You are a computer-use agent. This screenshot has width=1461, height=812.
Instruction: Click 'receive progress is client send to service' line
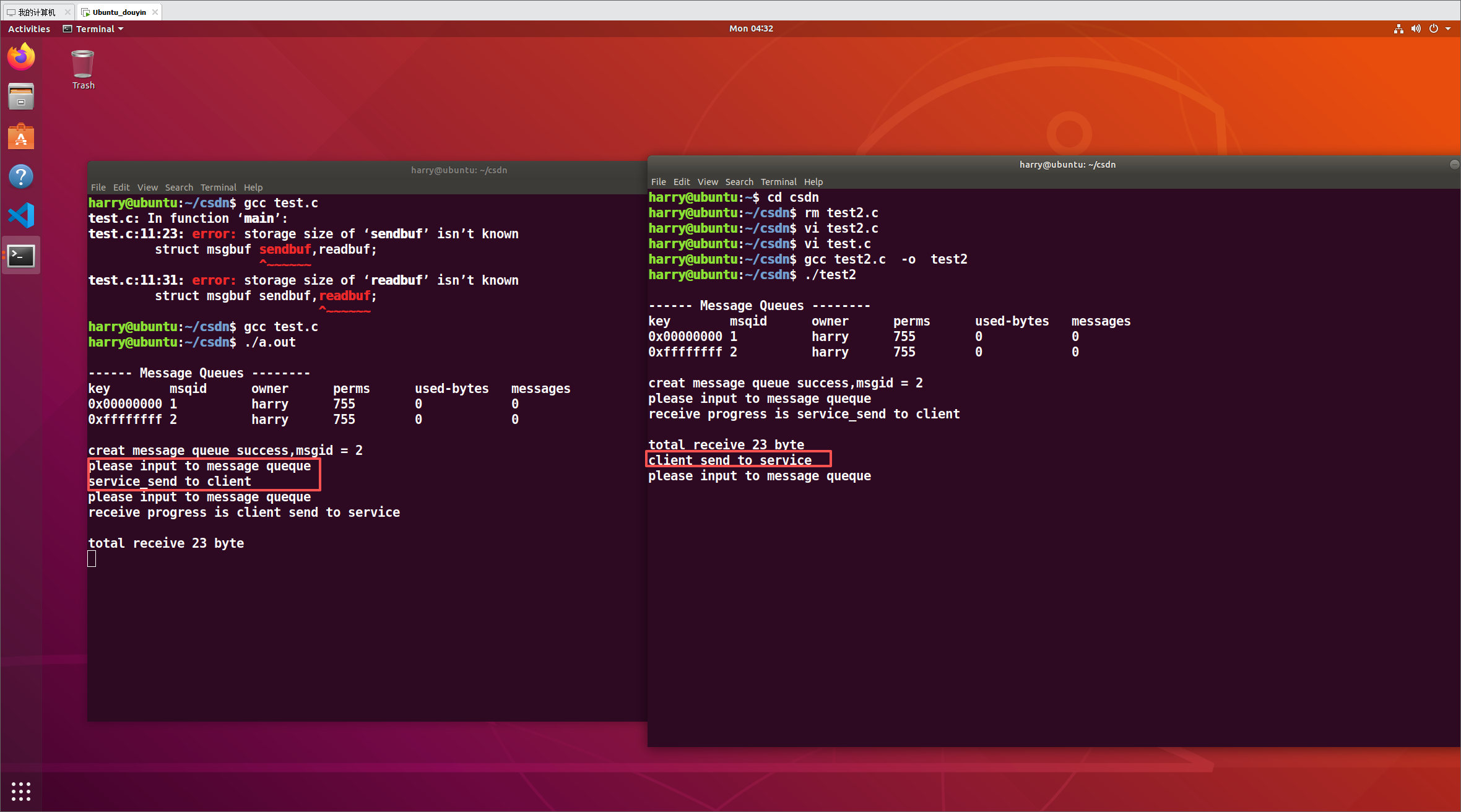tap(244, 512)
